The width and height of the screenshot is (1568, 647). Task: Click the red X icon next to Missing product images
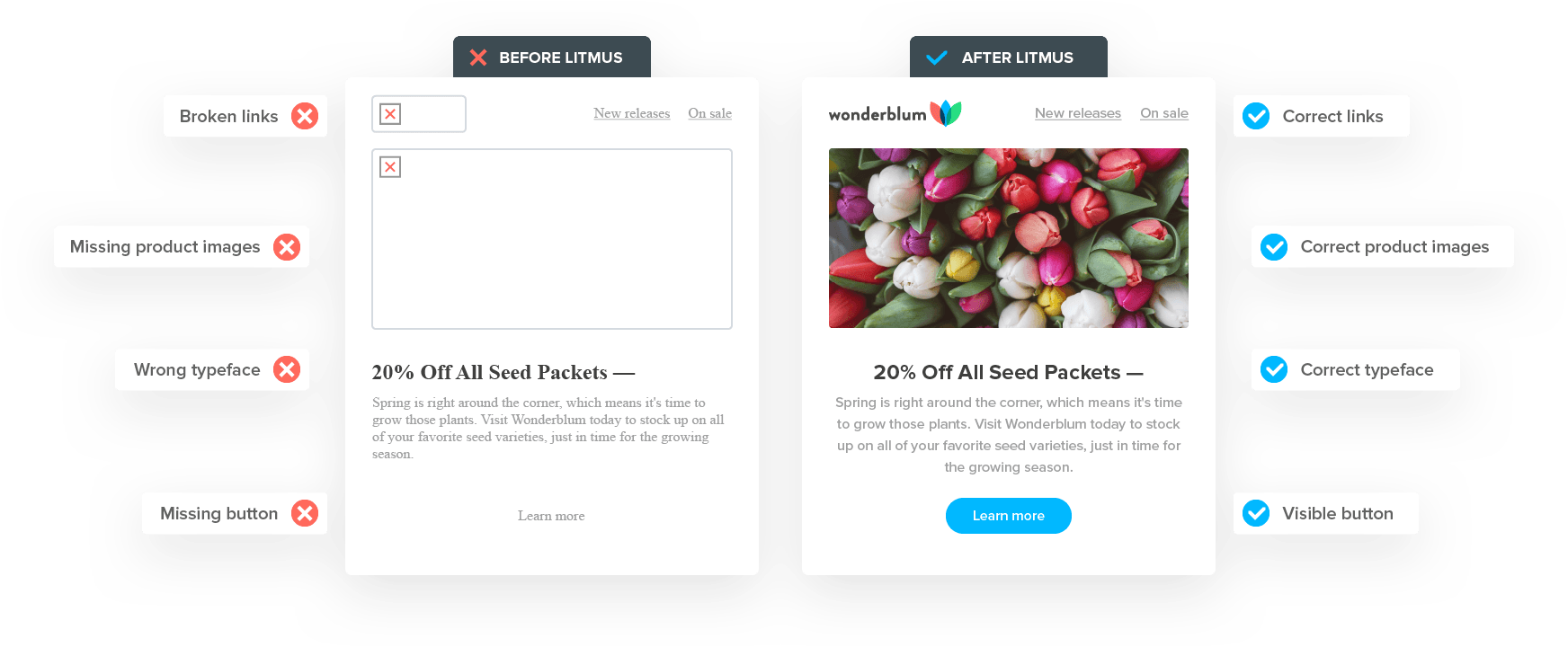click(287, 247)
